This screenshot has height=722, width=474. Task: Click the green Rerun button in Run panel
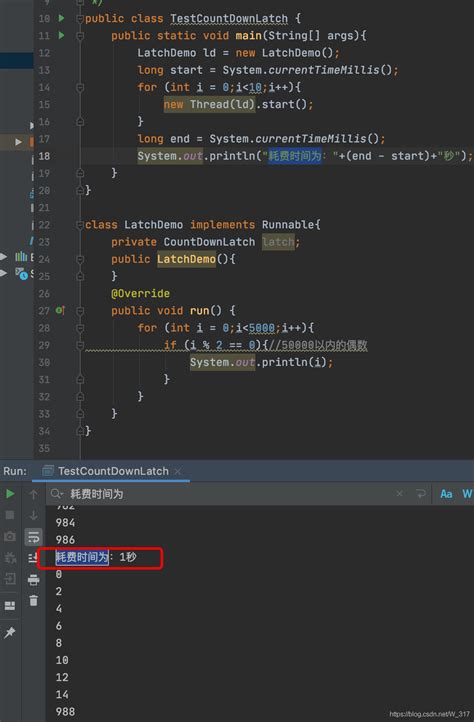tap(10, 494)
